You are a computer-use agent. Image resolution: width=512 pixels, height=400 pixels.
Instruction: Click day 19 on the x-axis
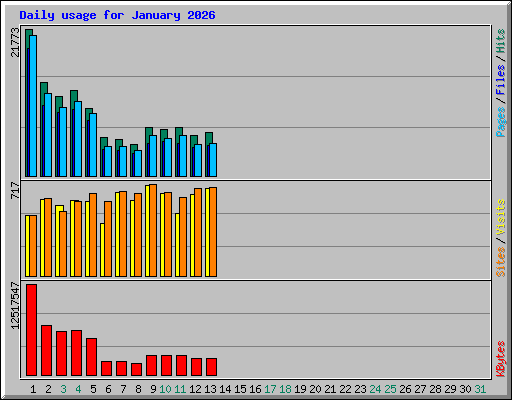click(300, 389)
